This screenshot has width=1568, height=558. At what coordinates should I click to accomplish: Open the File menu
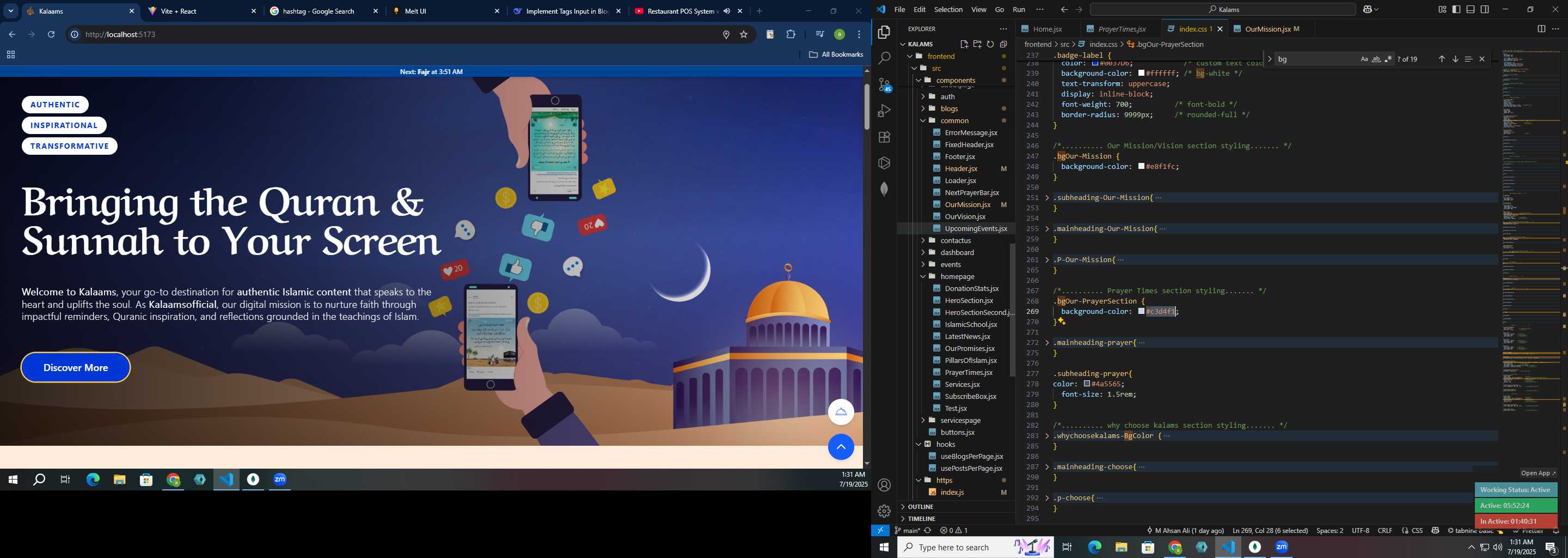coord(899,10)
